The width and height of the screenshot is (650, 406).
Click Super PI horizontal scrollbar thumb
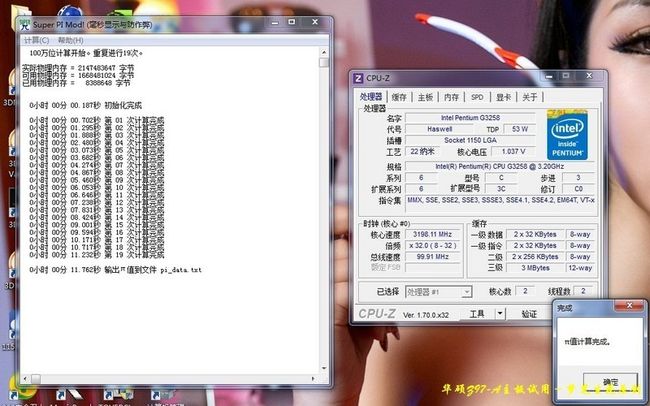click(x=36, y=379)
